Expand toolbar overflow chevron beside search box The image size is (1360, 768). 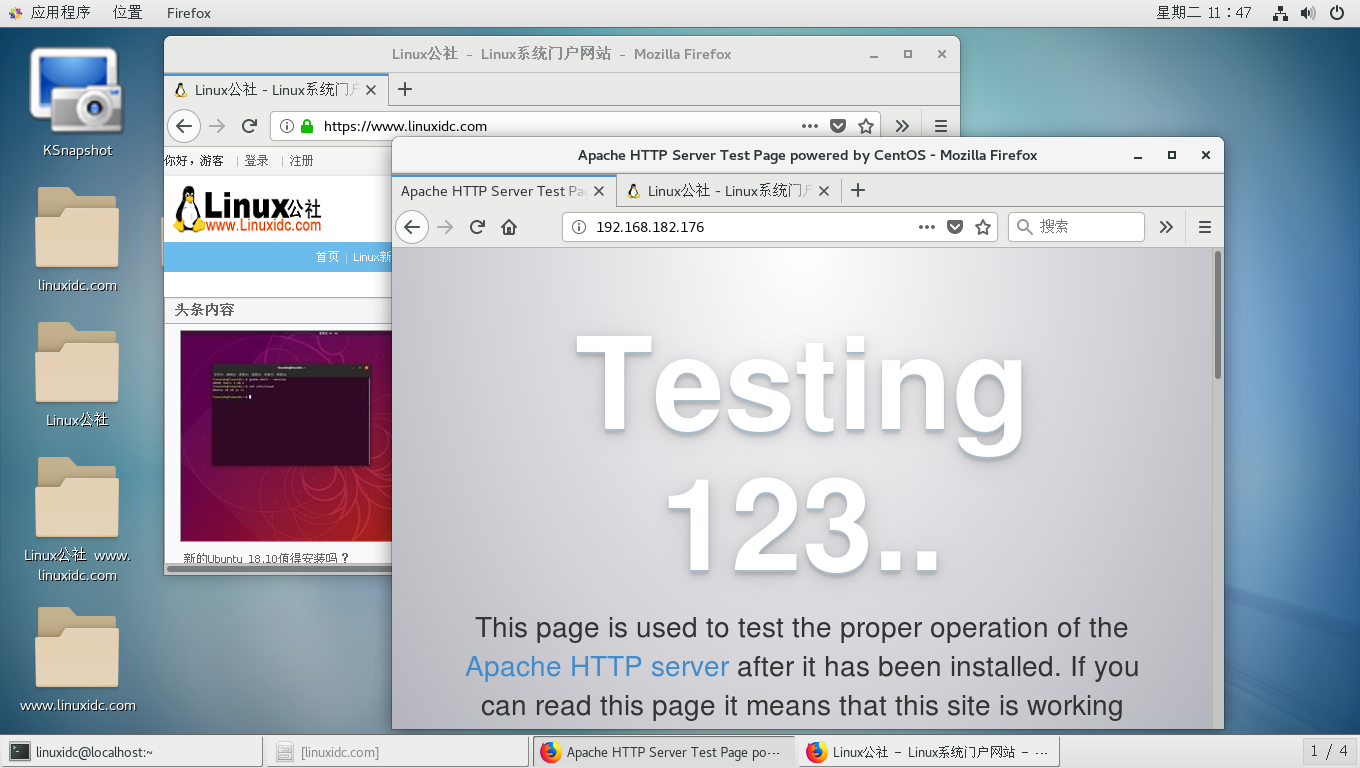point(1166,227)
